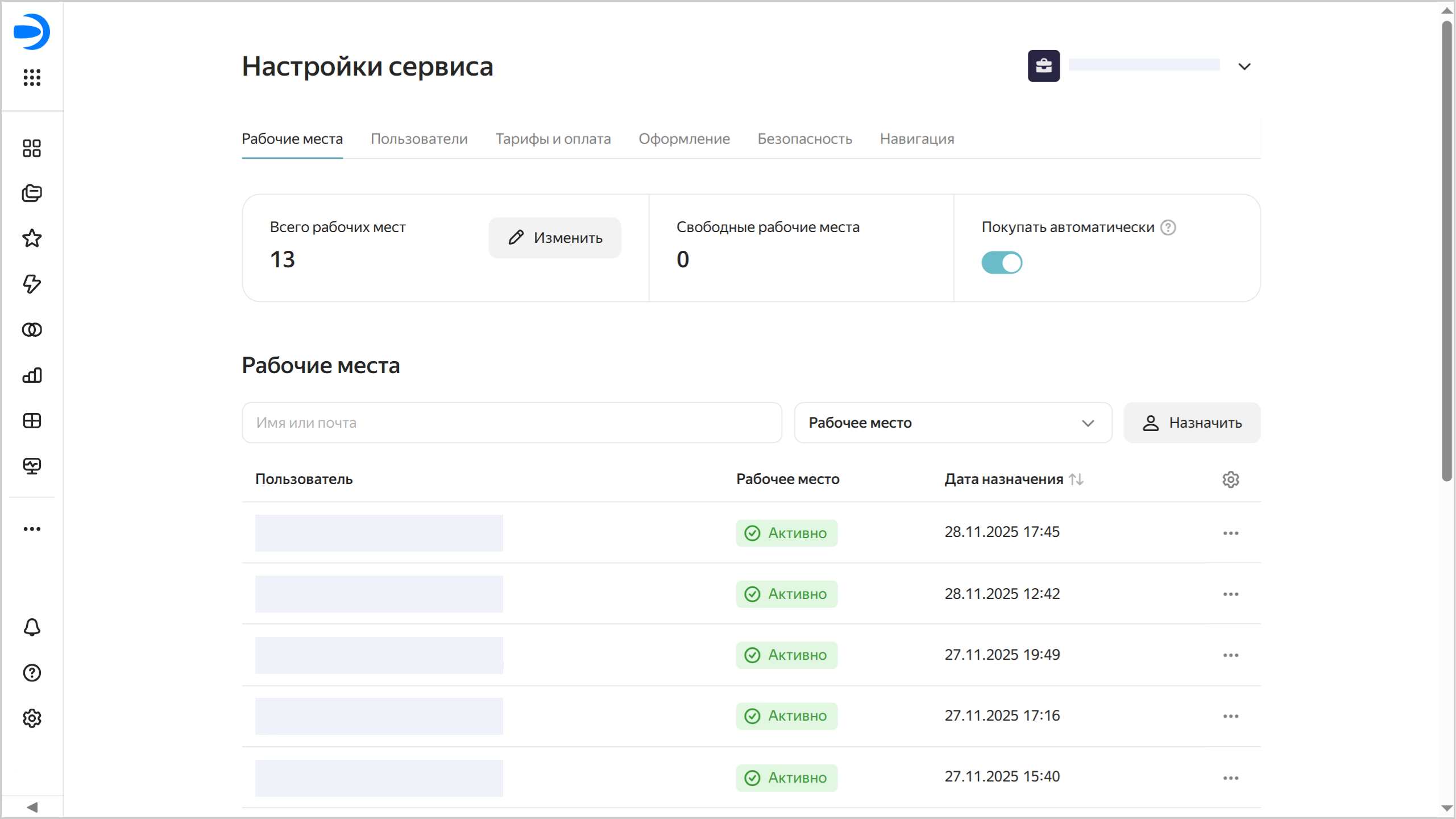Click the Изменить button
Image resolution: width=1456 pixels, height=819 pixels.
[554, 238]
